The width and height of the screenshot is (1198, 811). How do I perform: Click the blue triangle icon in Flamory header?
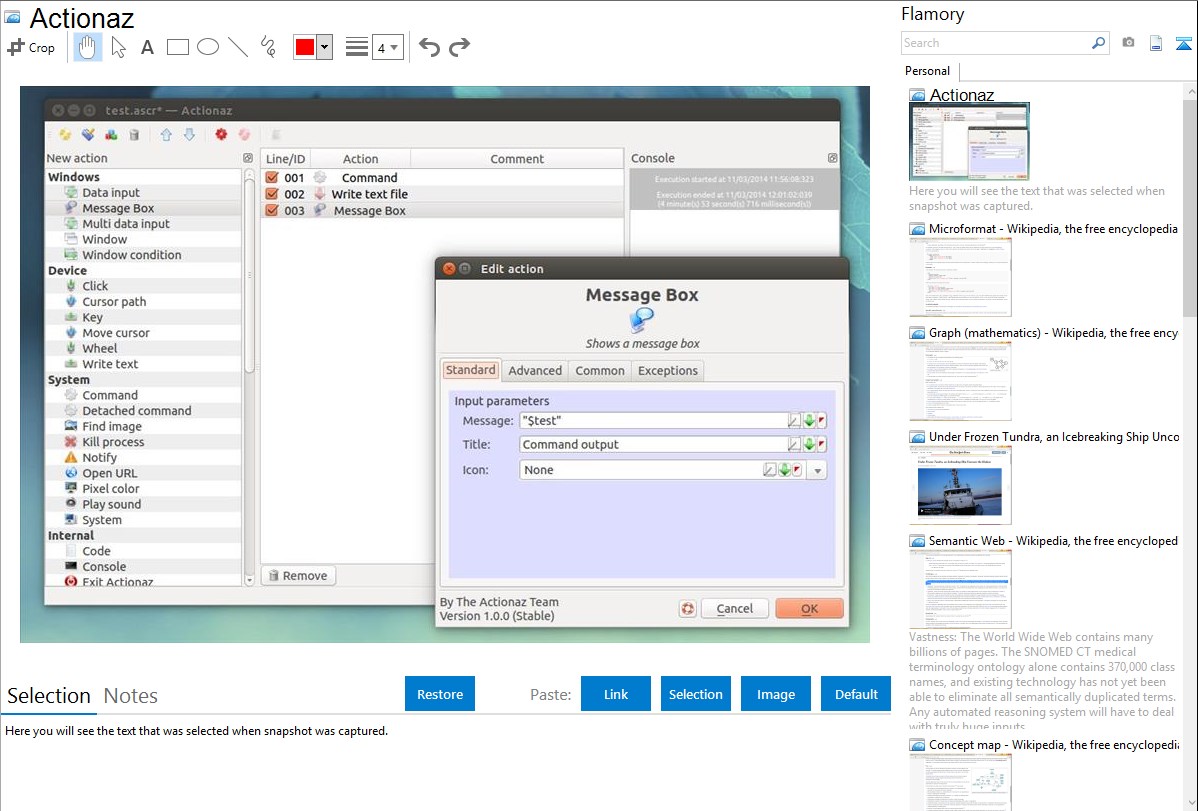pyautogui.click(x=1183, y=44)
